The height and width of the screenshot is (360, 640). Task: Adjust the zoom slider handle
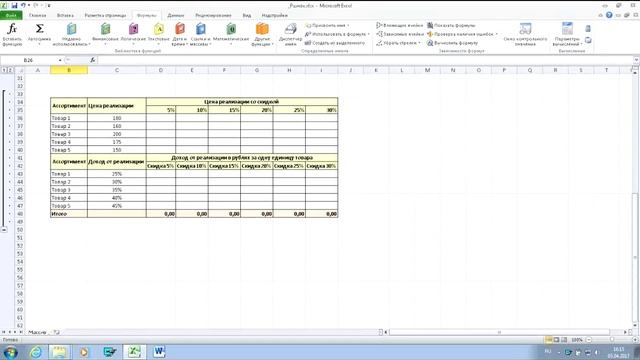[x=612, y=340]
